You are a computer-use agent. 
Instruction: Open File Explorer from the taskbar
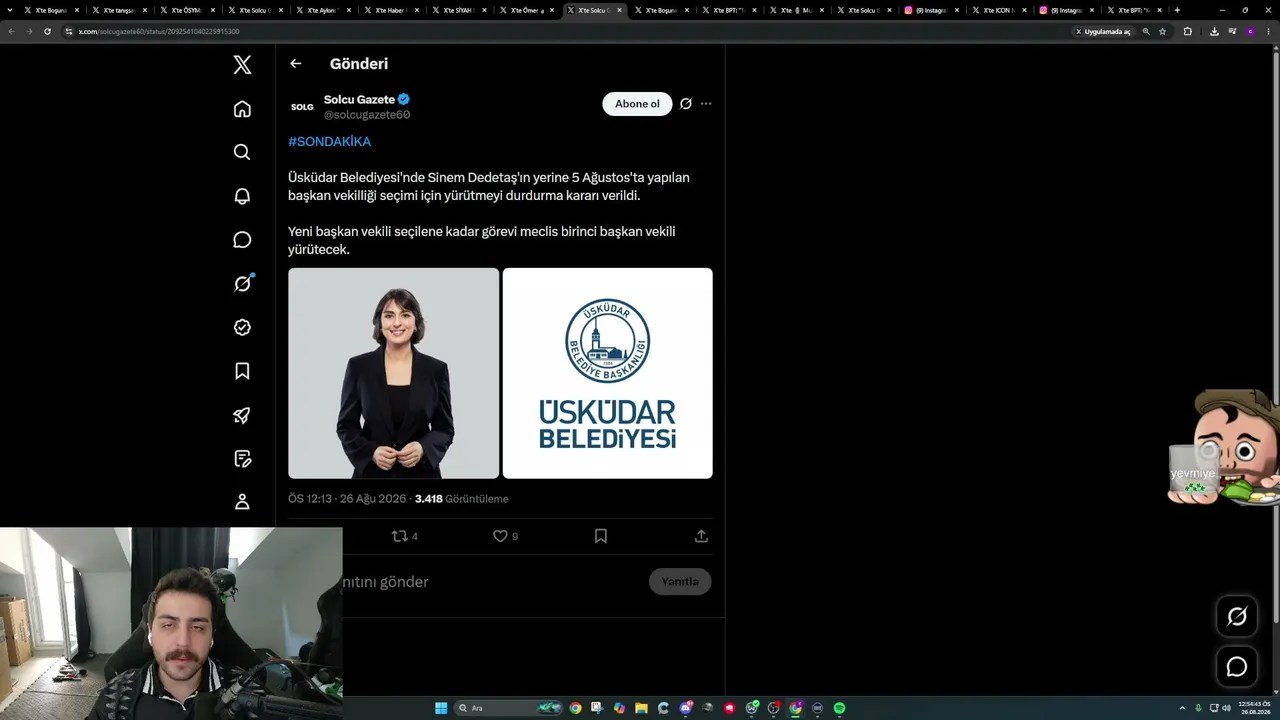pos(641,708)
